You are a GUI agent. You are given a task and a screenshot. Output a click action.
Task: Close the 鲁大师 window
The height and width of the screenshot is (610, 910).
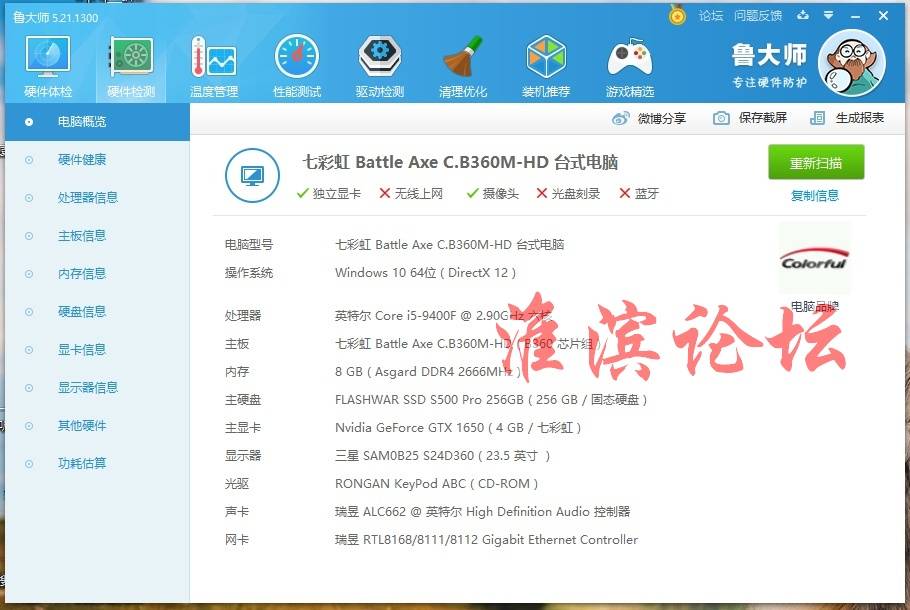pyautogui.click(x=883, y=16)
